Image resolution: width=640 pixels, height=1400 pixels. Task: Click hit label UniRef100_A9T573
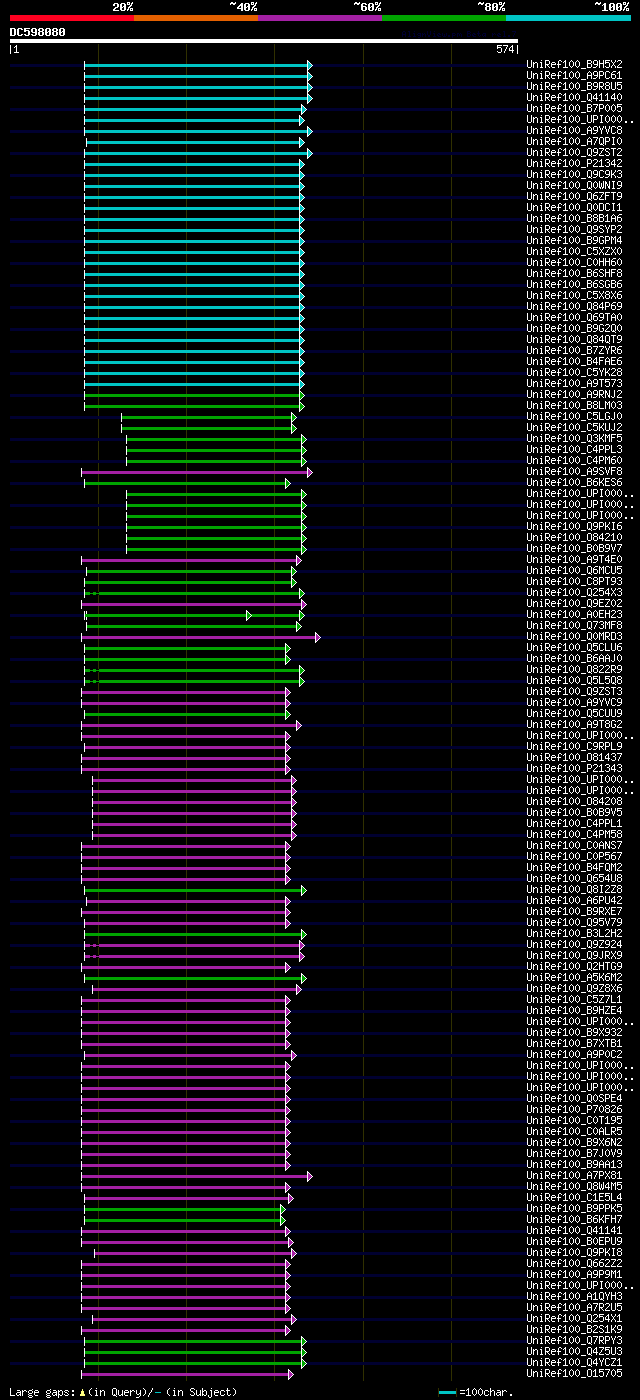[574, 384]
